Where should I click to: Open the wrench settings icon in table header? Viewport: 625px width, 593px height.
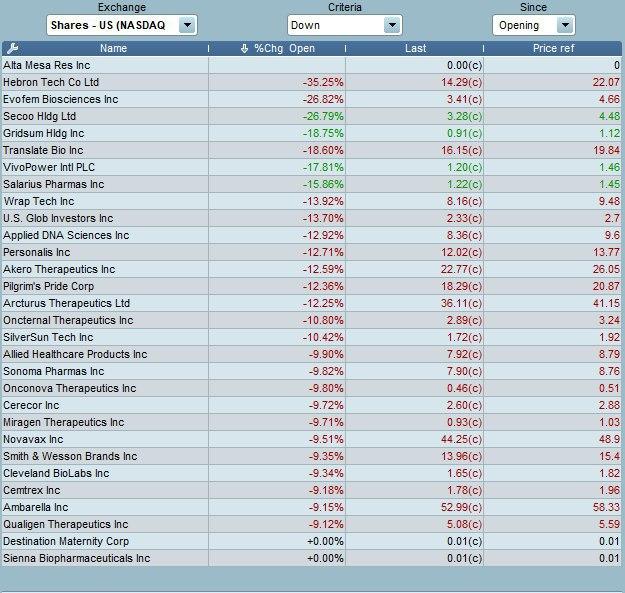12,49
